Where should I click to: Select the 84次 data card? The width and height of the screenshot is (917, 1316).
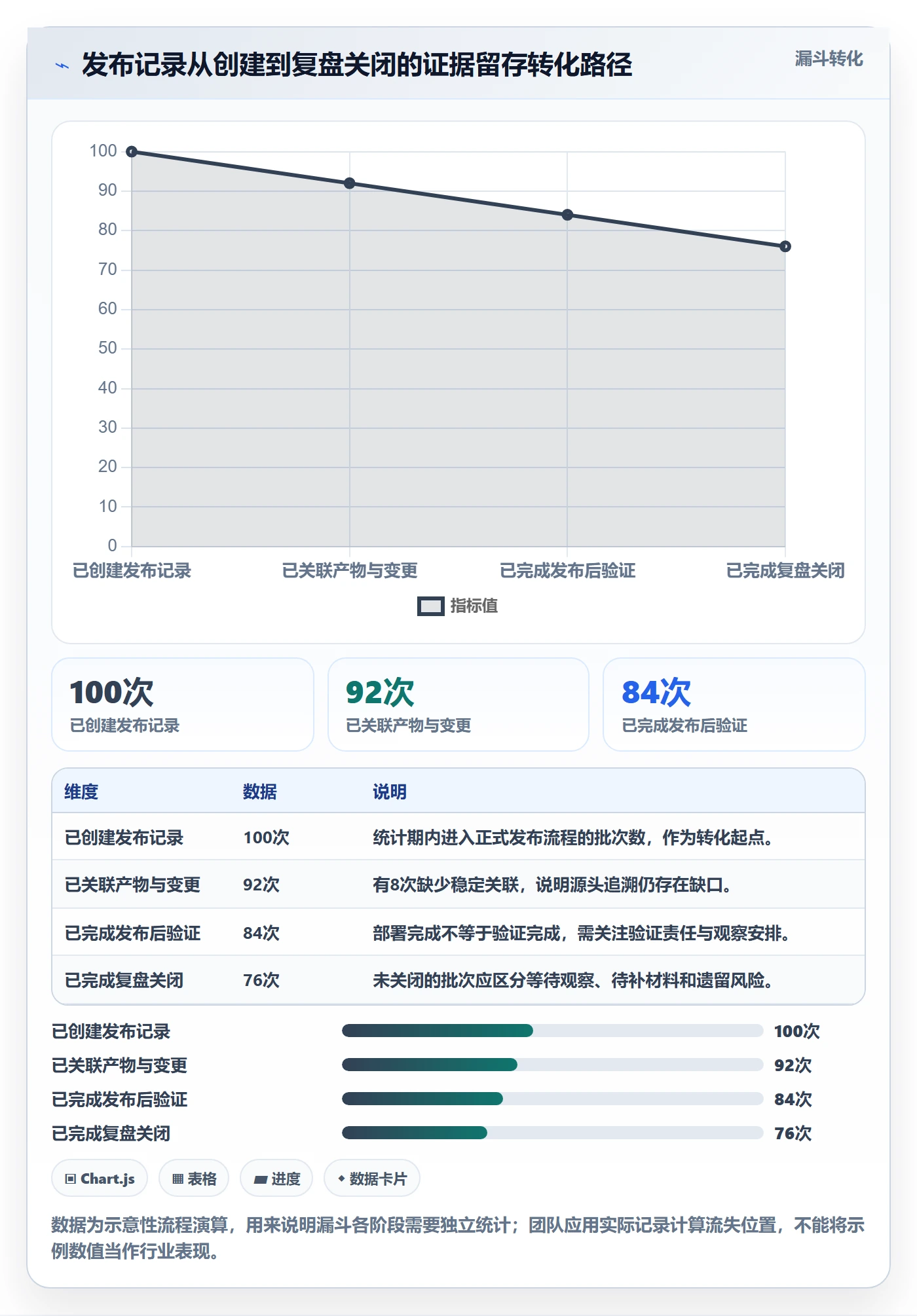coord(734,704)
